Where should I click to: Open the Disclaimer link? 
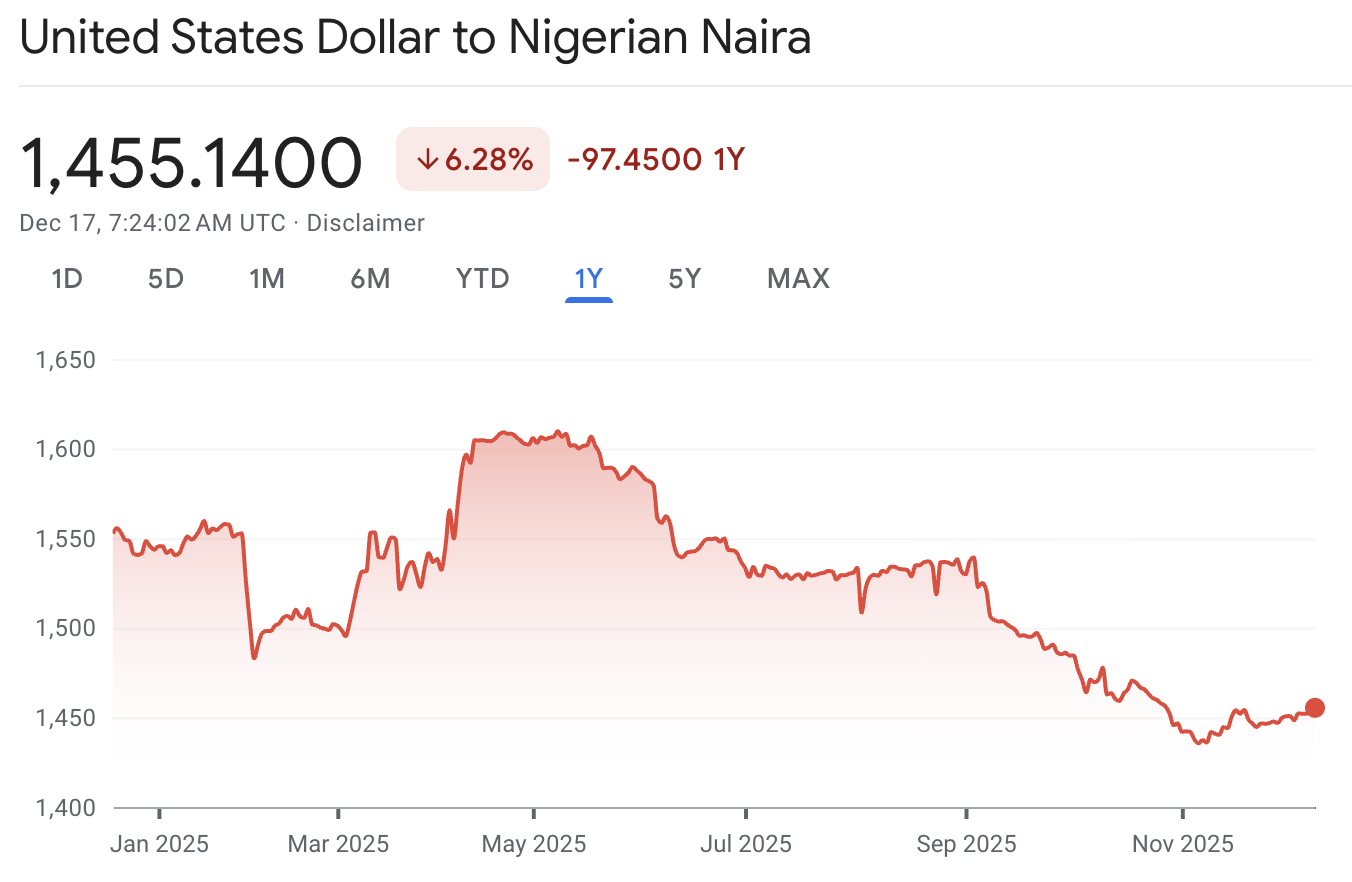[x=366, y=223]
